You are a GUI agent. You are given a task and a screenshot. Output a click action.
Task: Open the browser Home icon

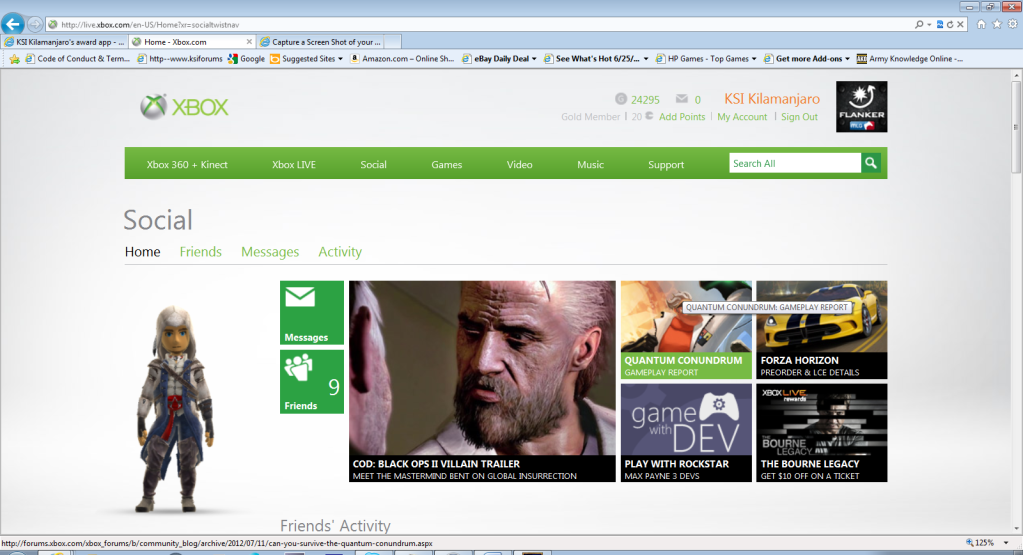(x=981, y=24)
